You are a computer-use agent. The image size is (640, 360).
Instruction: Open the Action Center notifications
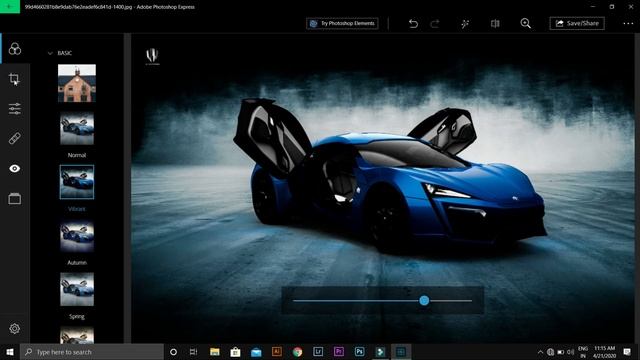click(627, 352)
